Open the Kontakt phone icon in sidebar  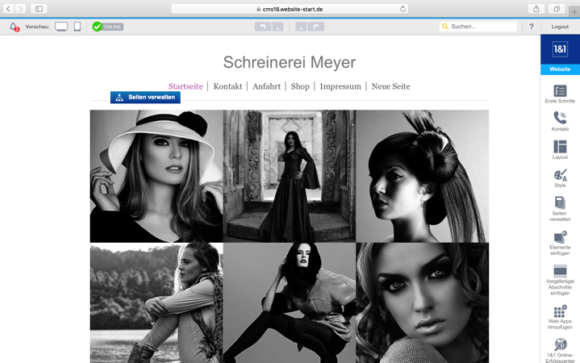coord(560,118)
